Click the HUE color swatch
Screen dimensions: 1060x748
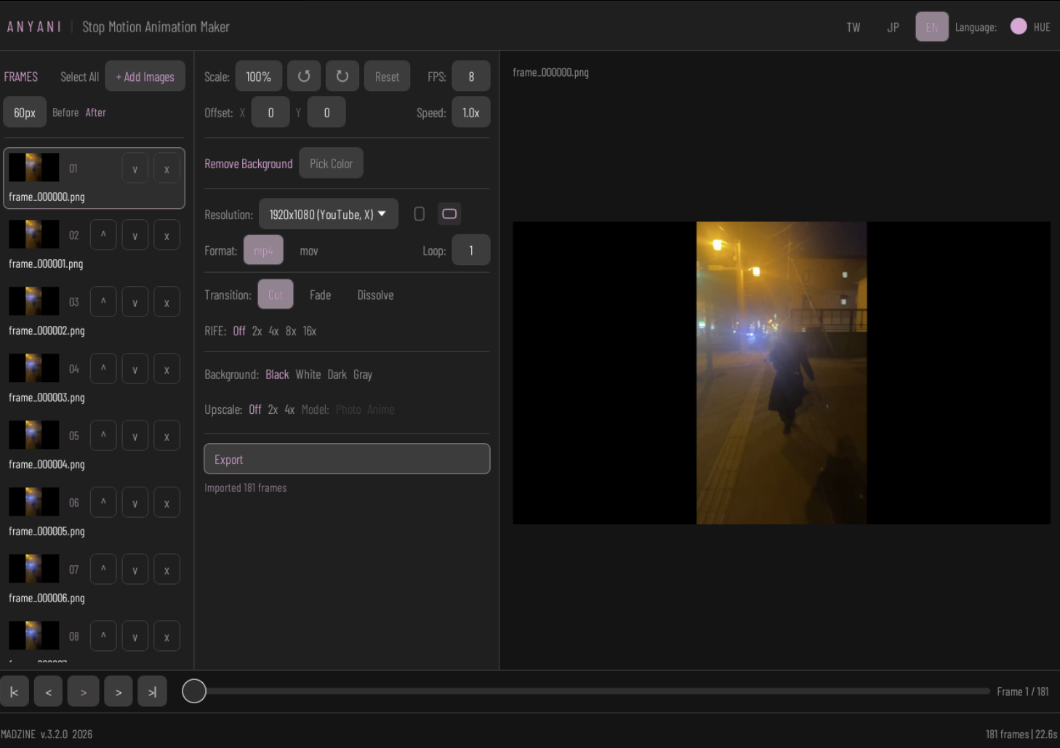(1018, 27)
